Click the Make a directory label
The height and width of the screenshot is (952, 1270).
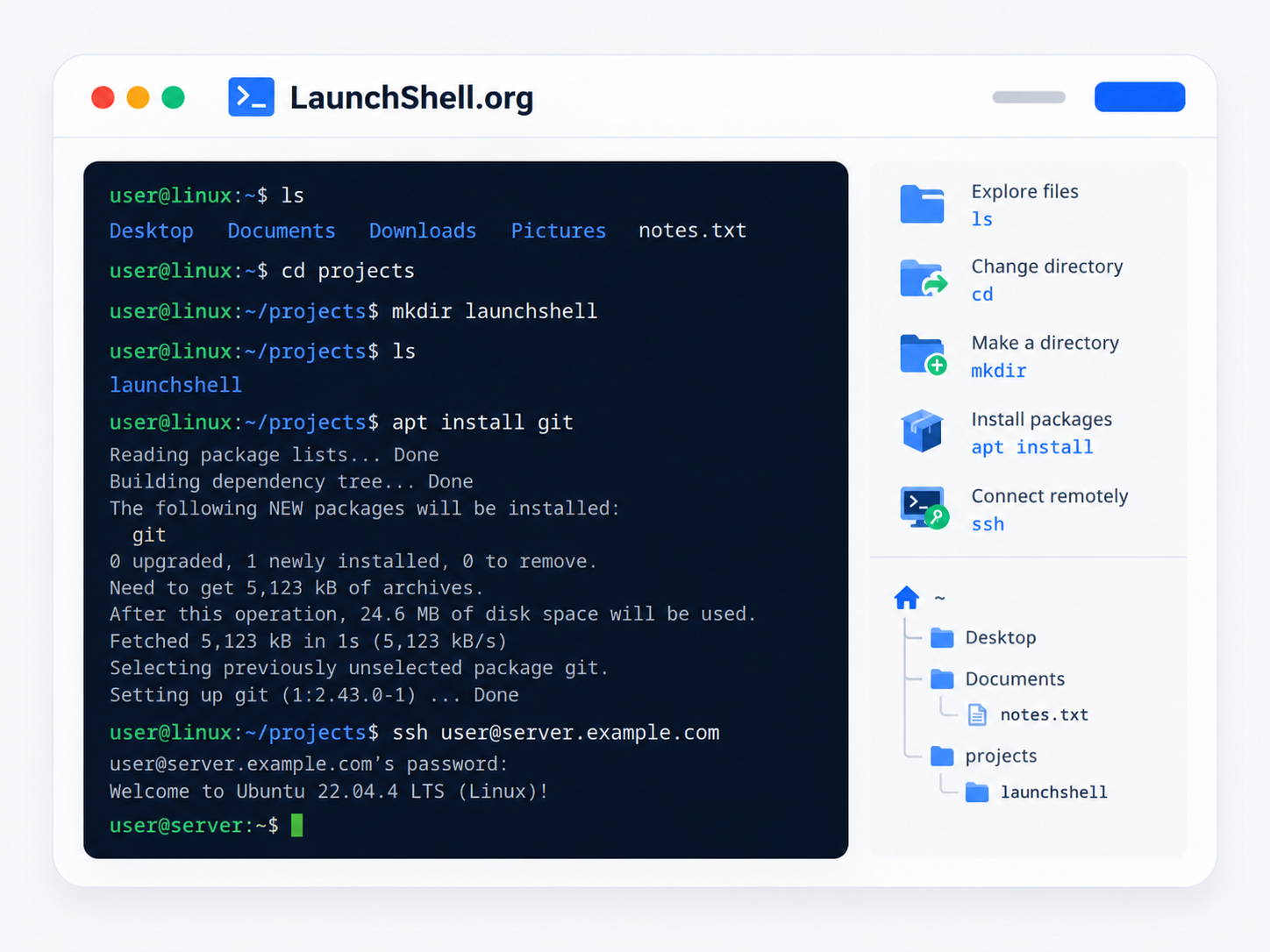(1045, 343)
